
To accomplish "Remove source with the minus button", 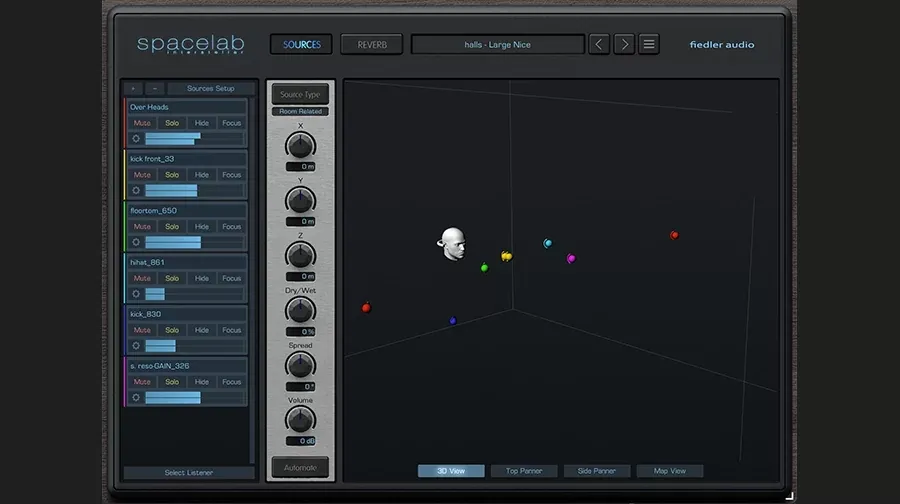I will click(x=154, y=88).
